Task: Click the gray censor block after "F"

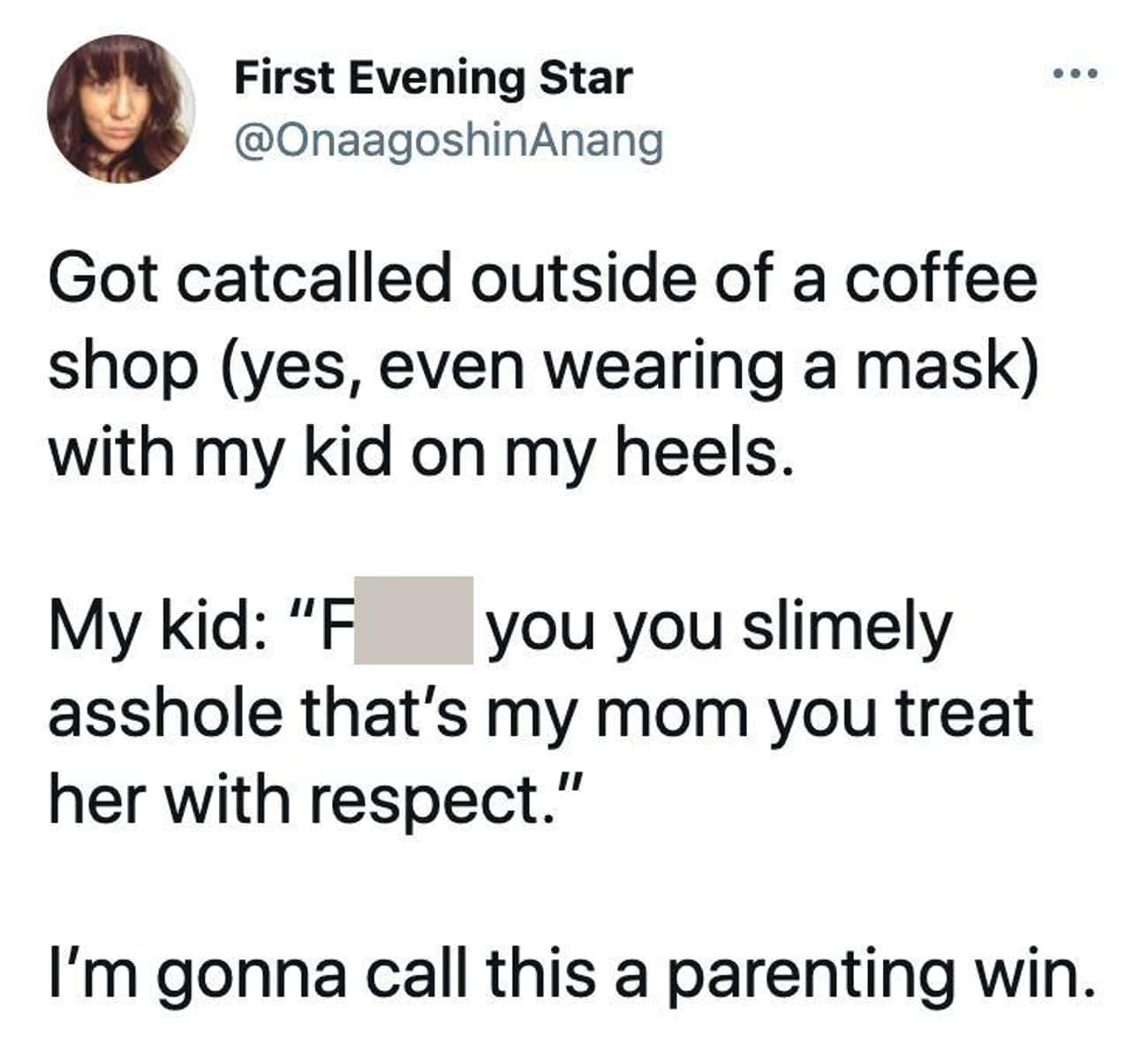Action: pyautogui.click(x=414, y=619)
